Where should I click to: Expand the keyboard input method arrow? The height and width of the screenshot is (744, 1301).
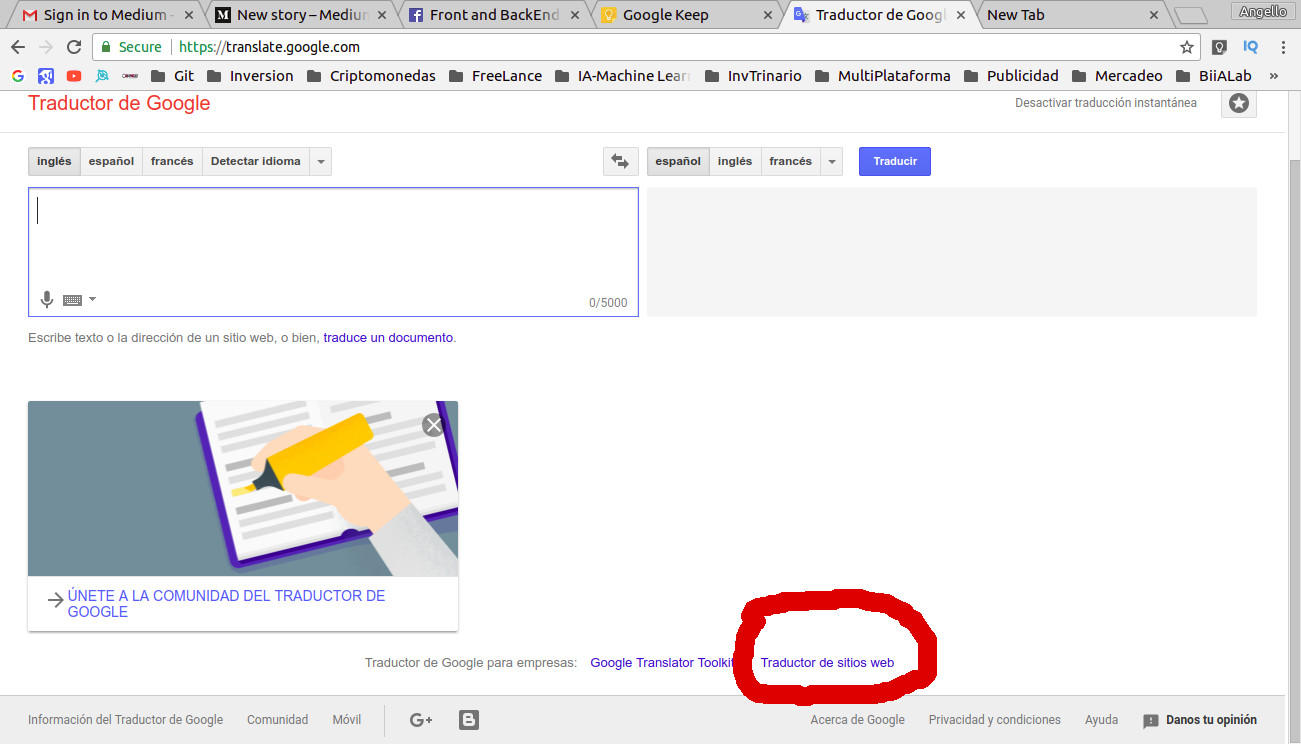(x=92, y=299)
